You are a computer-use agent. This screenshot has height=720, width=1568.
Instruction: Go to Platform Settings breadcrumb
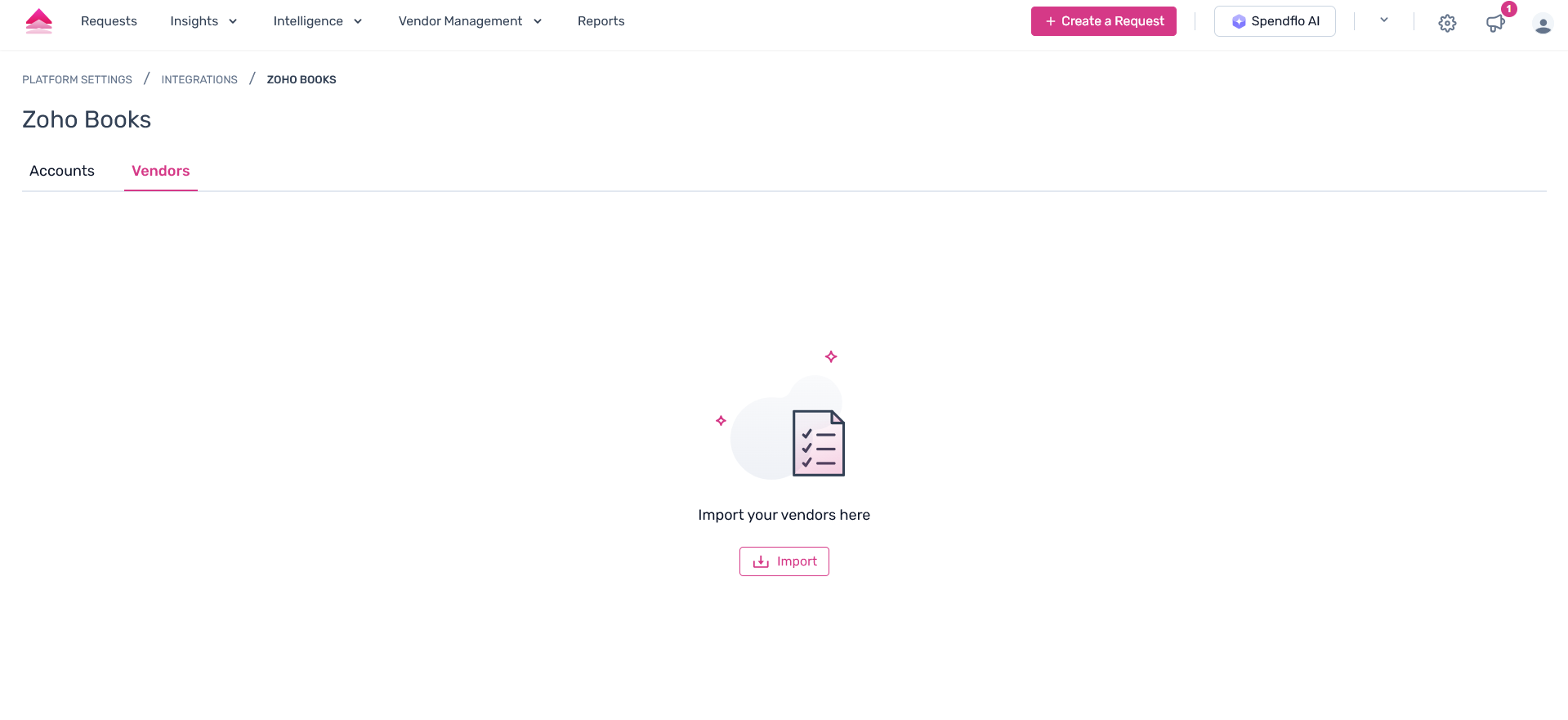(x=77, y=79)
